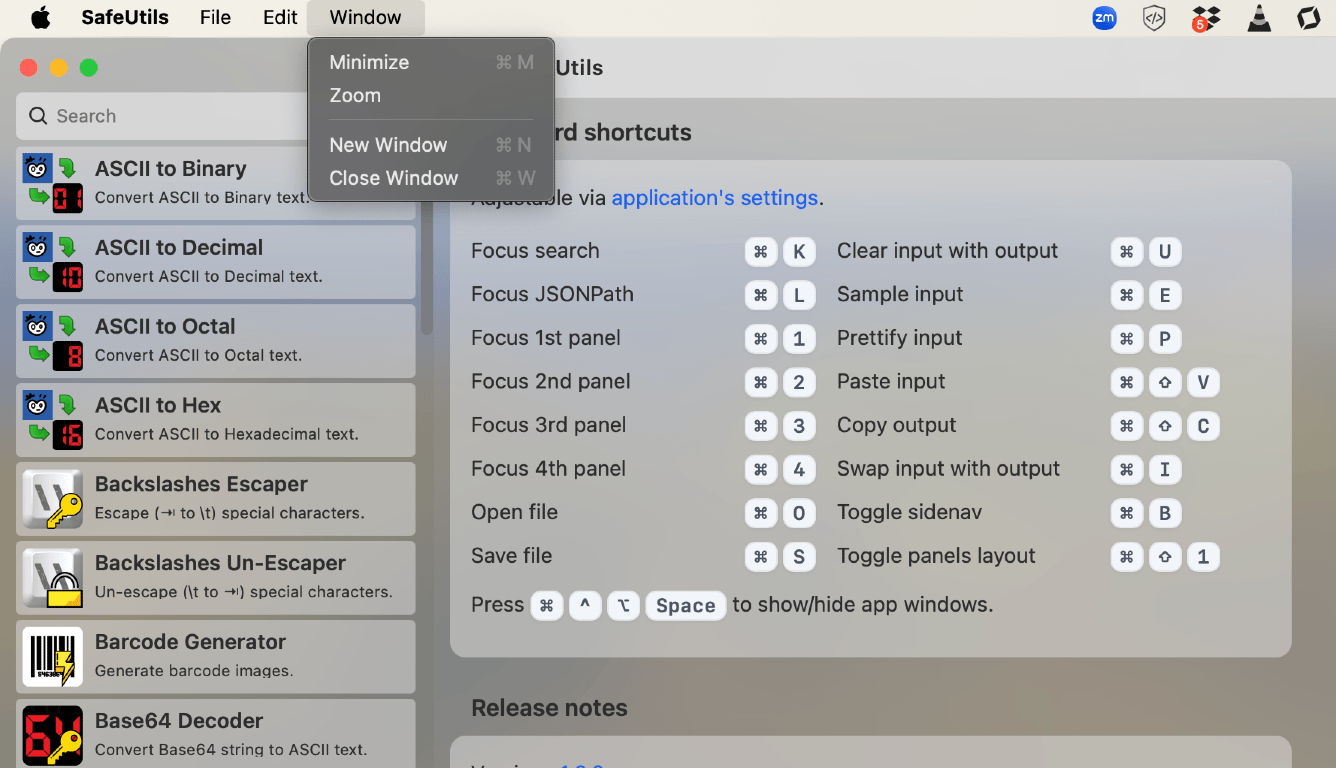1336x768 pixels.
Task: Click the Paste input label
Action: (x=891, y=382)
